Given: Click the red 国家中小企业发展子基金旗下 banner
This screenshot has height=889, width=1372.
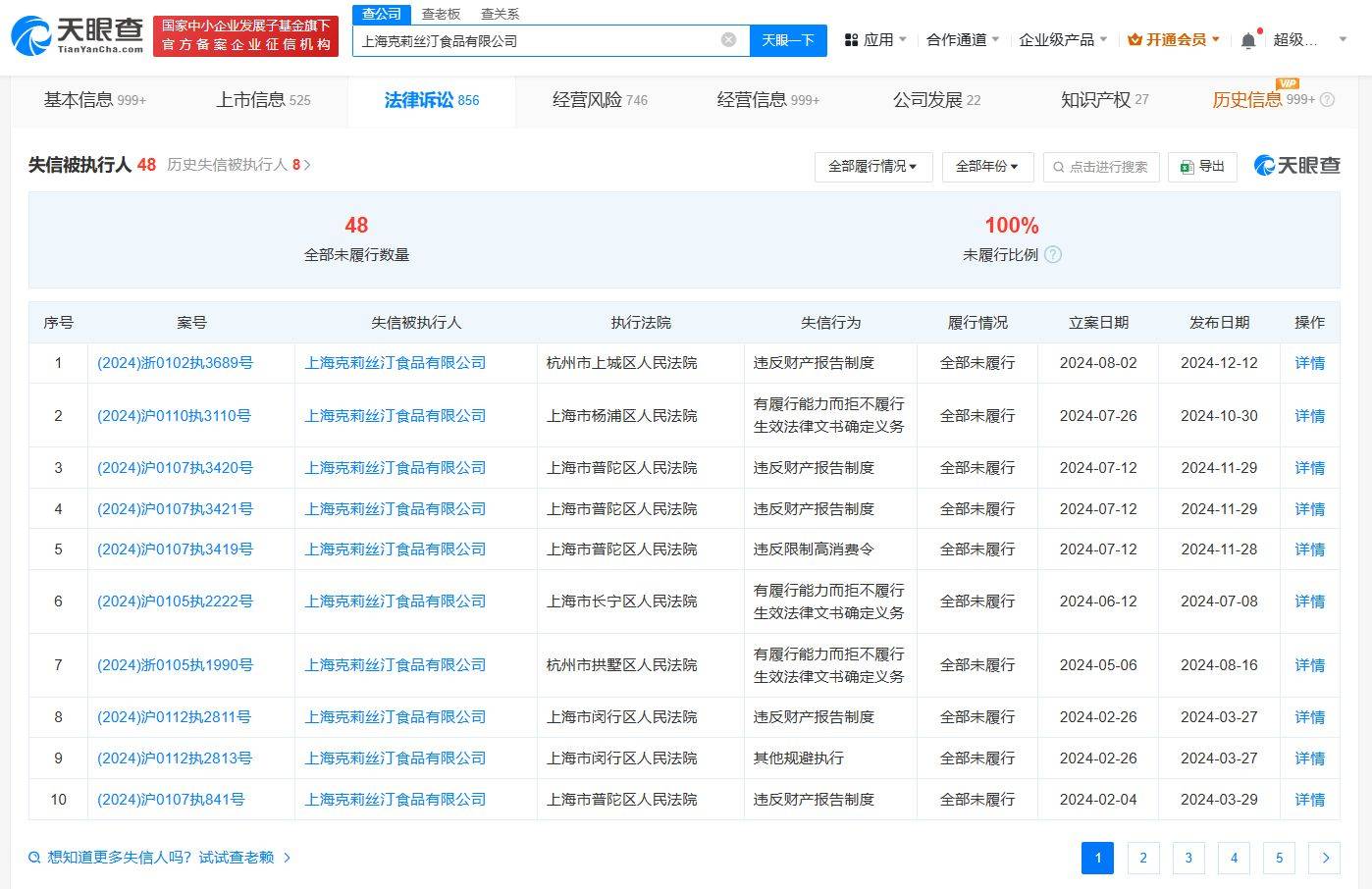Looking at the screenshot, I should coord(245,35).
